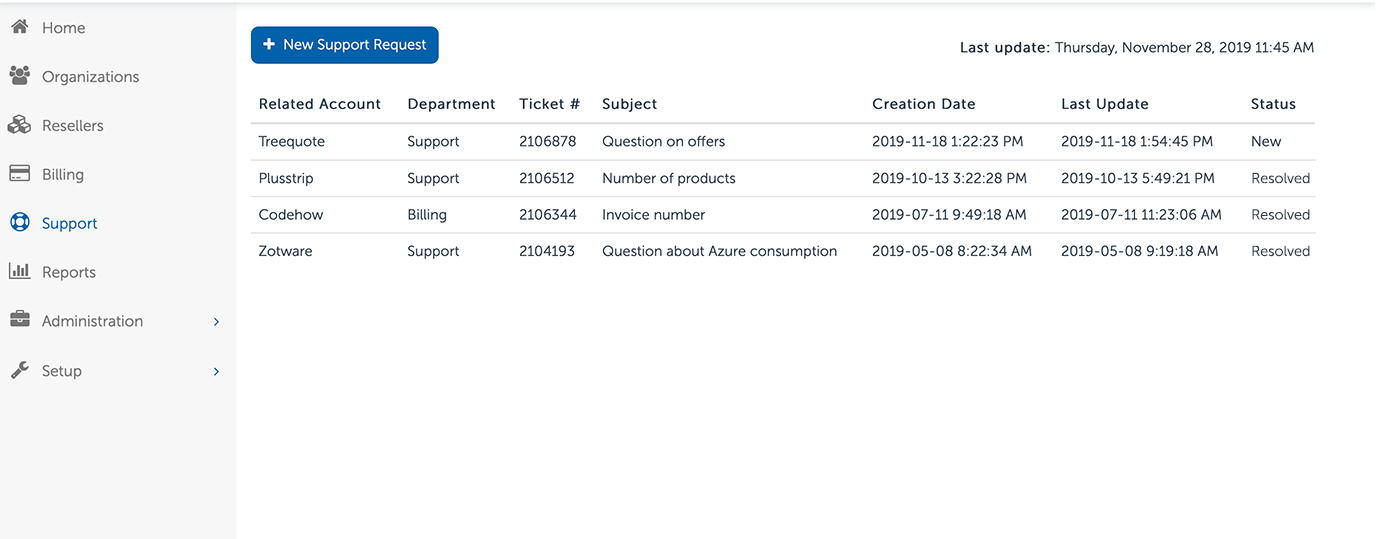This screenshot has height=539, width=1382.
Task: Open the Reports menu item
Action: click(68, 272)
